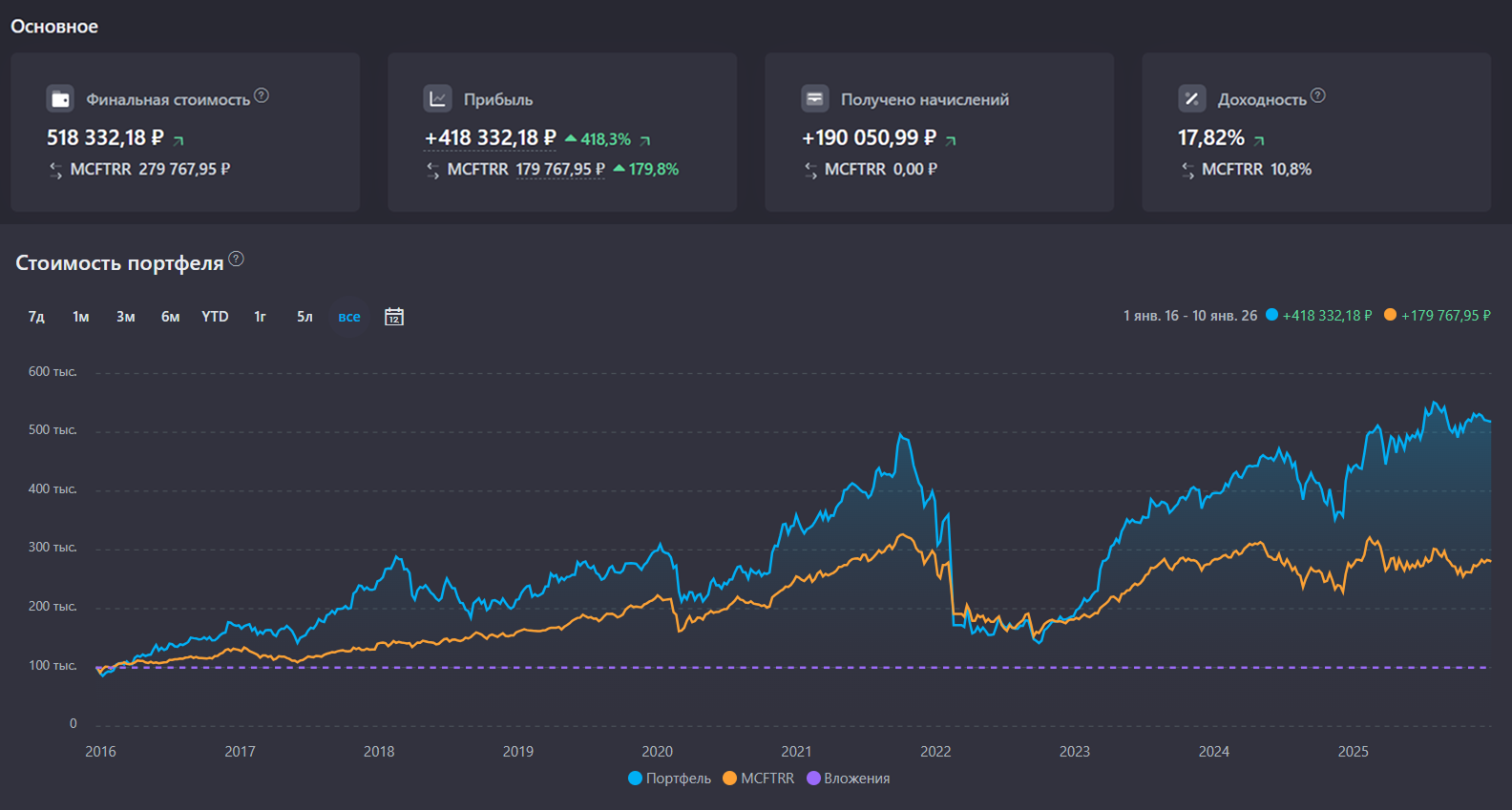
Task: Expand details arrow next to +190 050,99 ₽
Action: [951, 140]
